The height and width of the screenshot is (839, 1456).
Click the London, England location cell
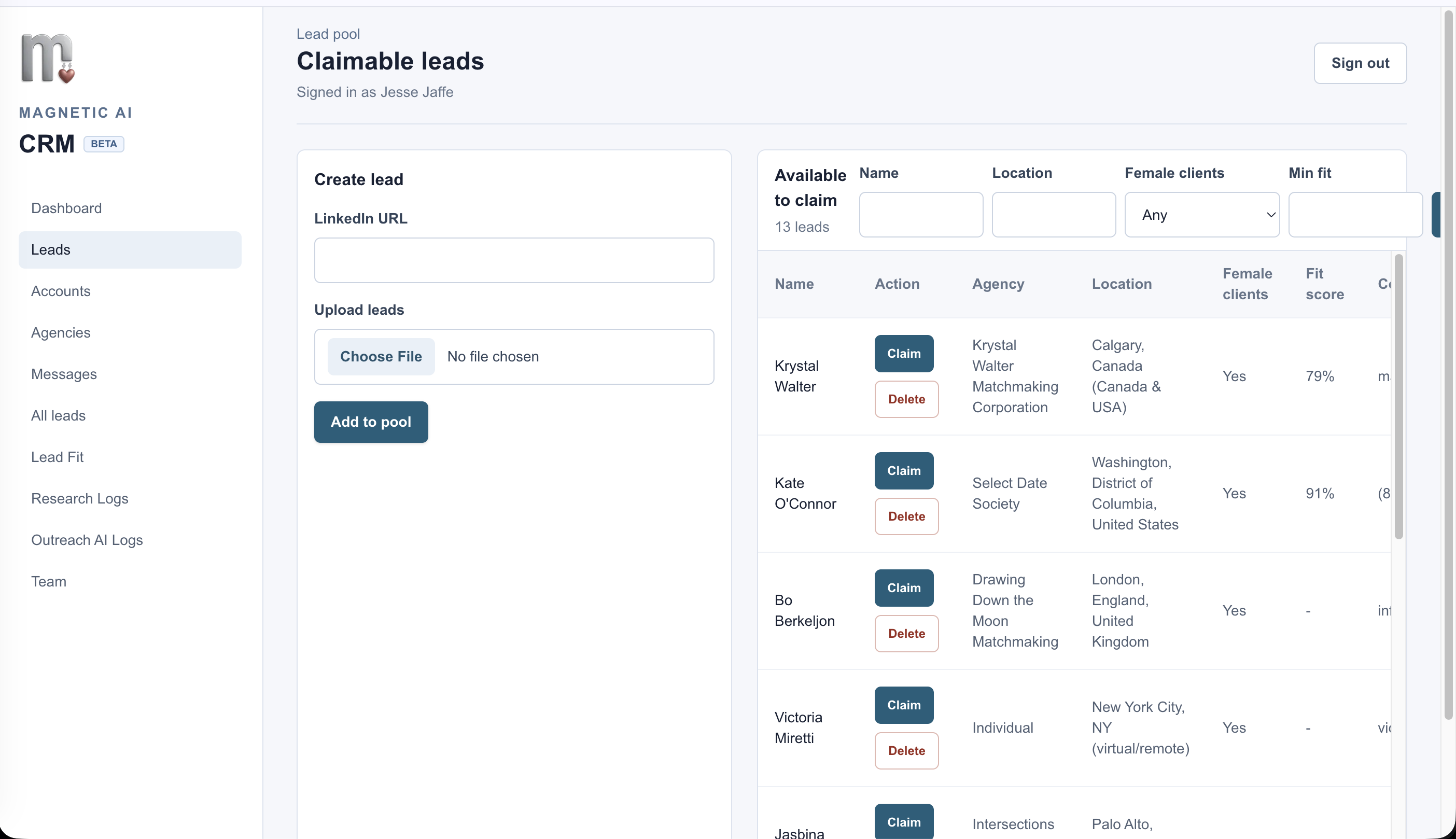[x=1120, y=610]
